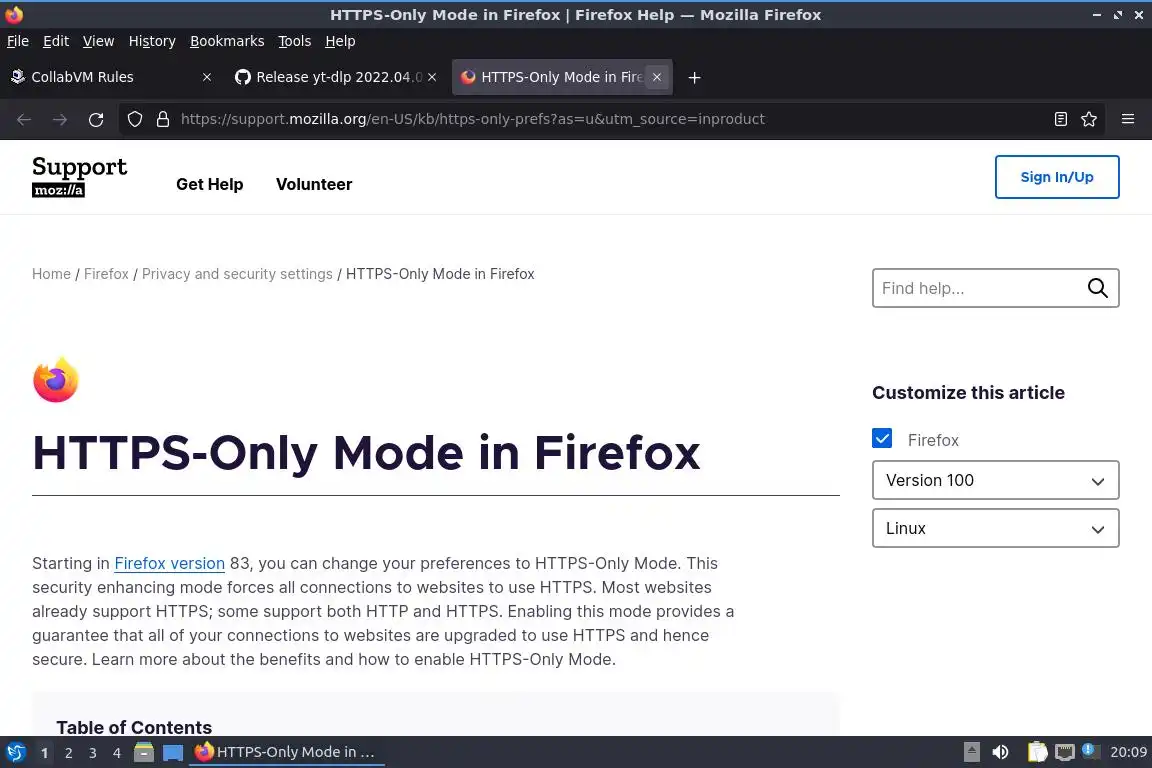This screenshot has height=768, width=1152.
Task: Click the update notifier tray icon
Action: click(1090, 751)
